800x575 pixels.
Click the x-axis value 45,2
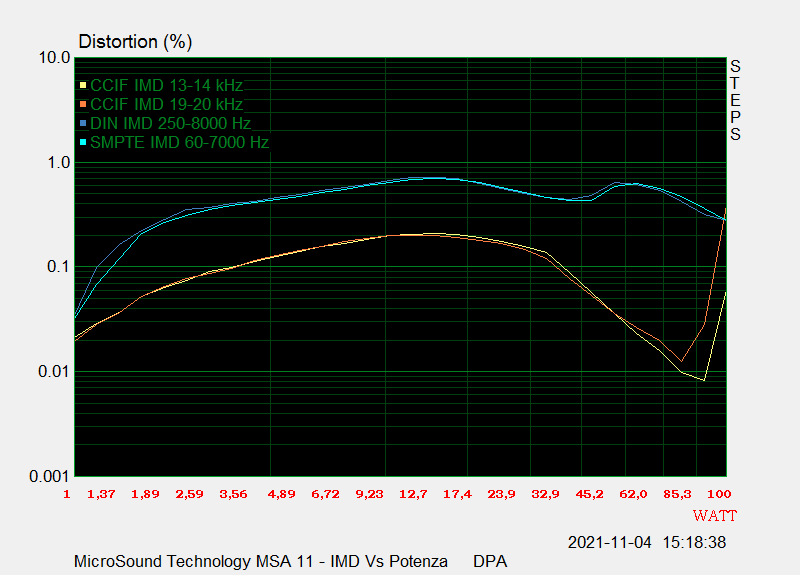point(589,494)
